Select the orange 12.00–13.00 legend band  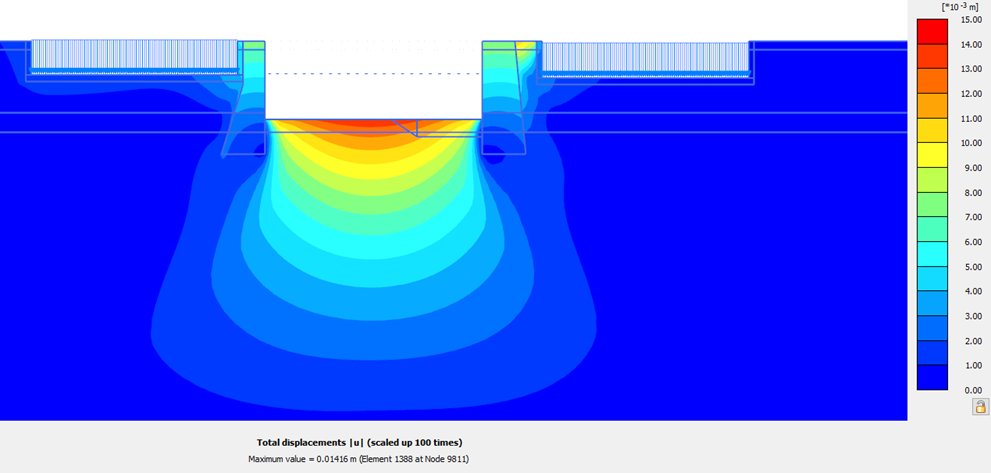coord(932,80)
